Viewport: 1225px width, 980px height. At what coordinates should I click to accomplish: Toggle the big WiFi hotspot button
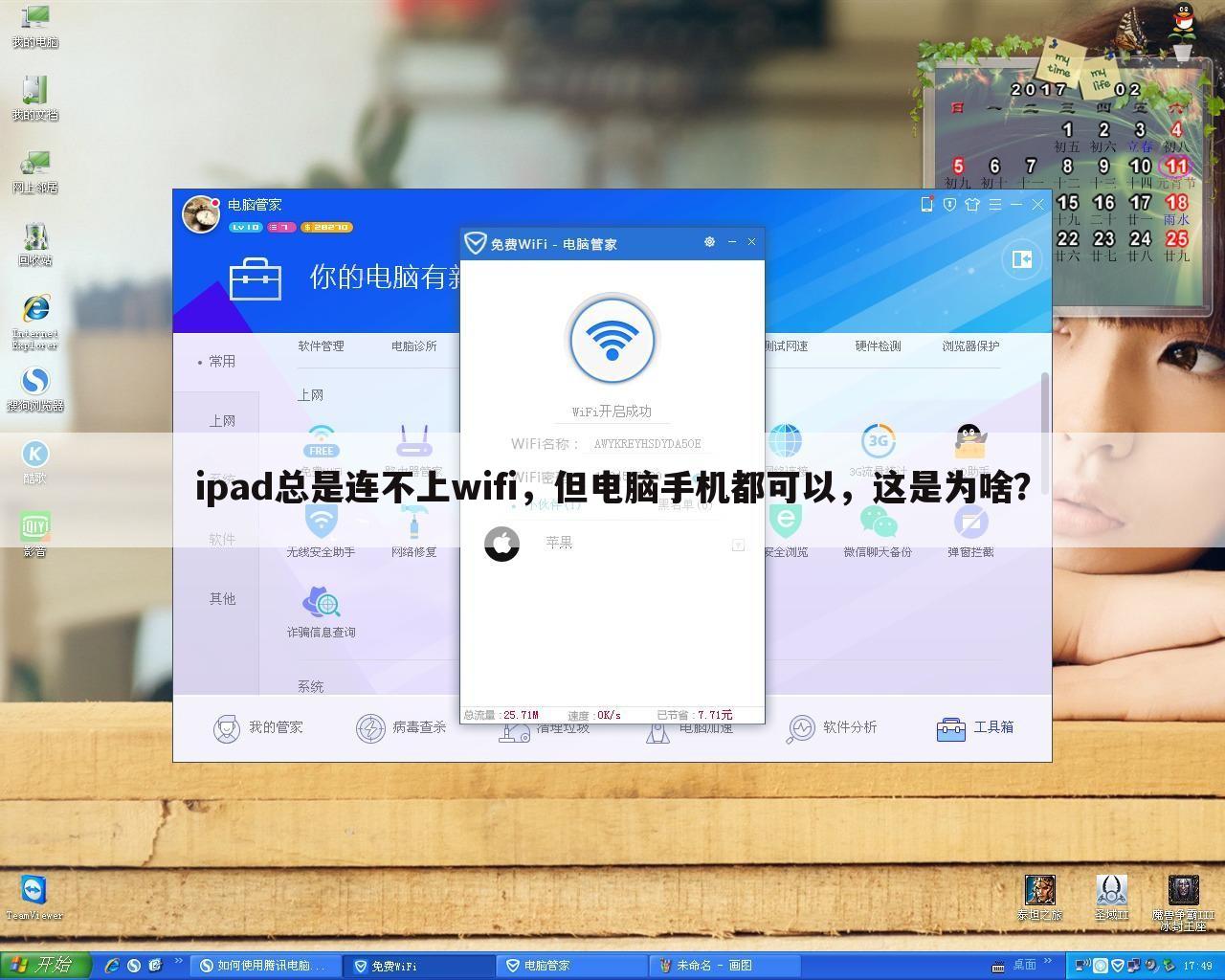click(x=612, y=340)
